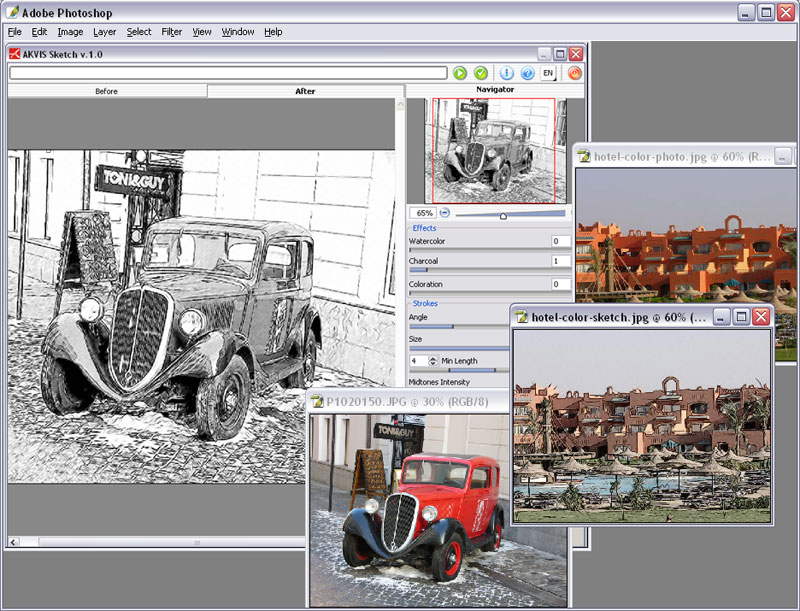Image resolution: width=800 pixels, height=611 pixels.
Task: Click the Coloration value field
Action: 561,284
